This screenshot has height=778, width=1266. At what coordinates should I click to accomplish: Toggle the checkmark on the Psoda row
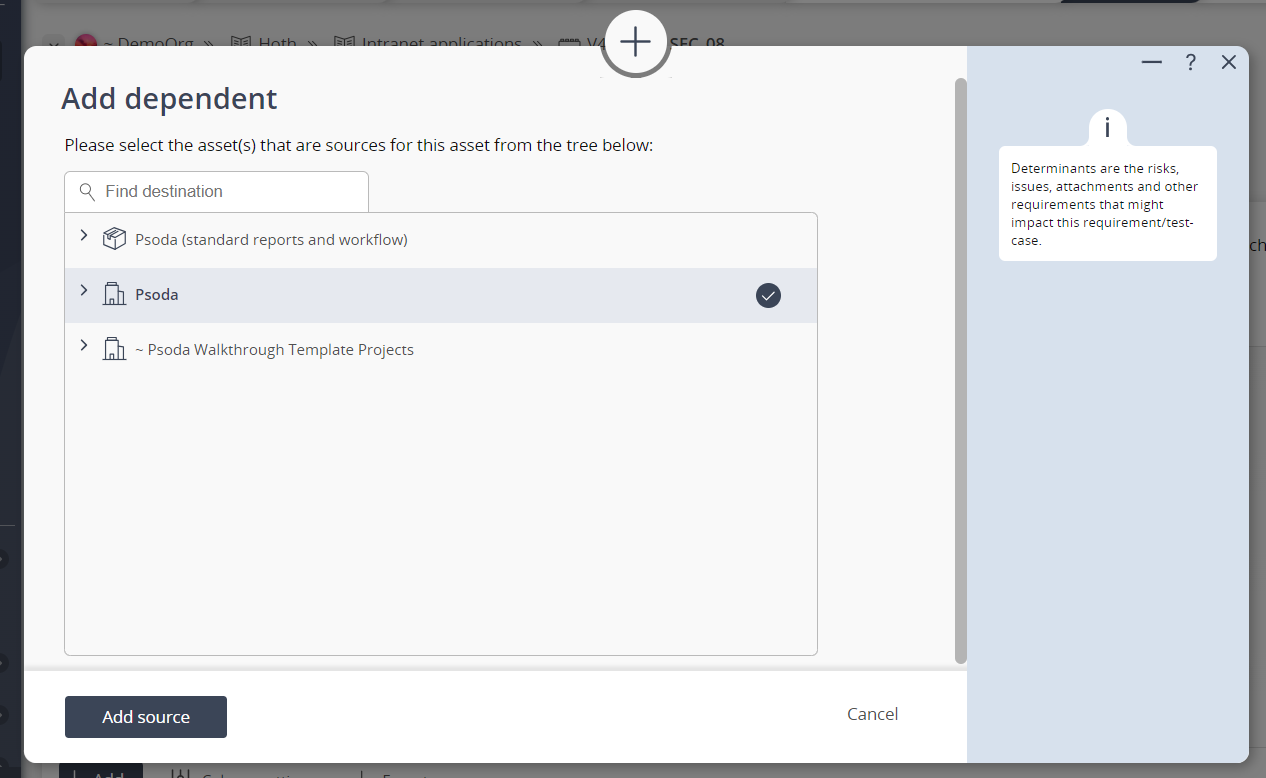pos(768,295)
